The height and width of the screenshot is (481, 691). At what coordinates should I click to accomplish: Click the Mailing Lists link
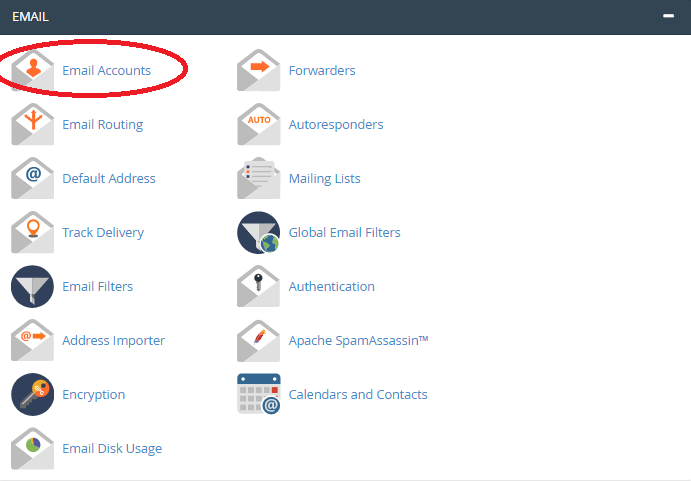325,179
